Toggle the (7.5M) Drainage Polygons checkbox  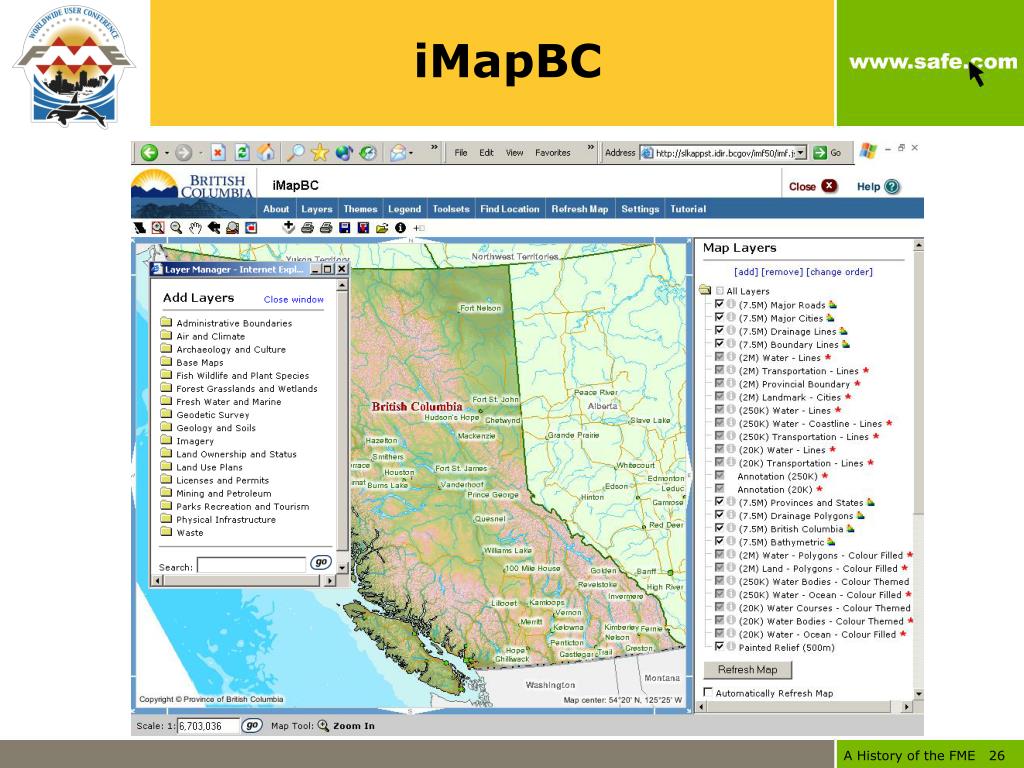point(719,515)
